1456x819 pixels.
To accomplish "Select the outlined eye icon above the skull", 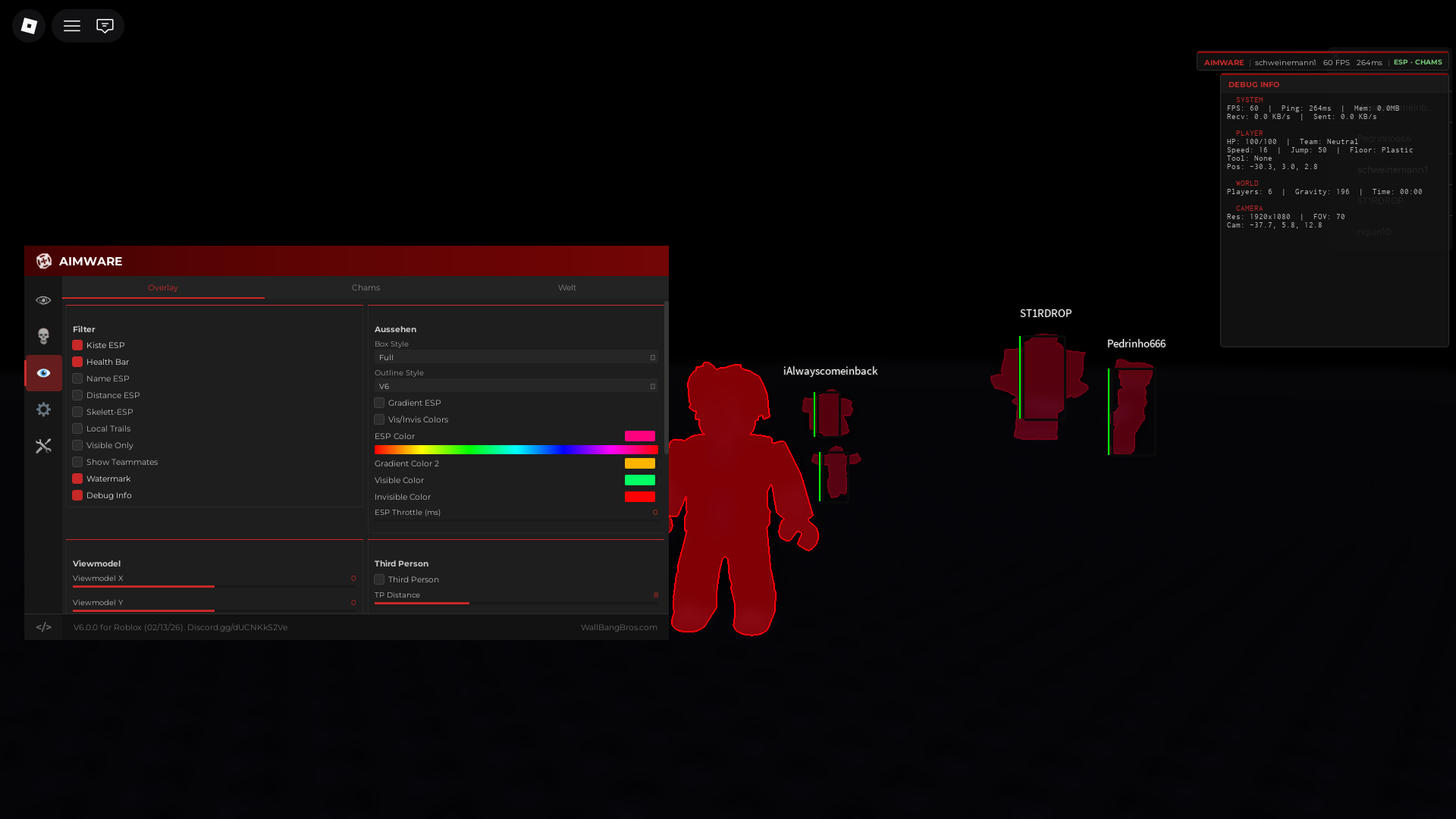I will point(43,300).
